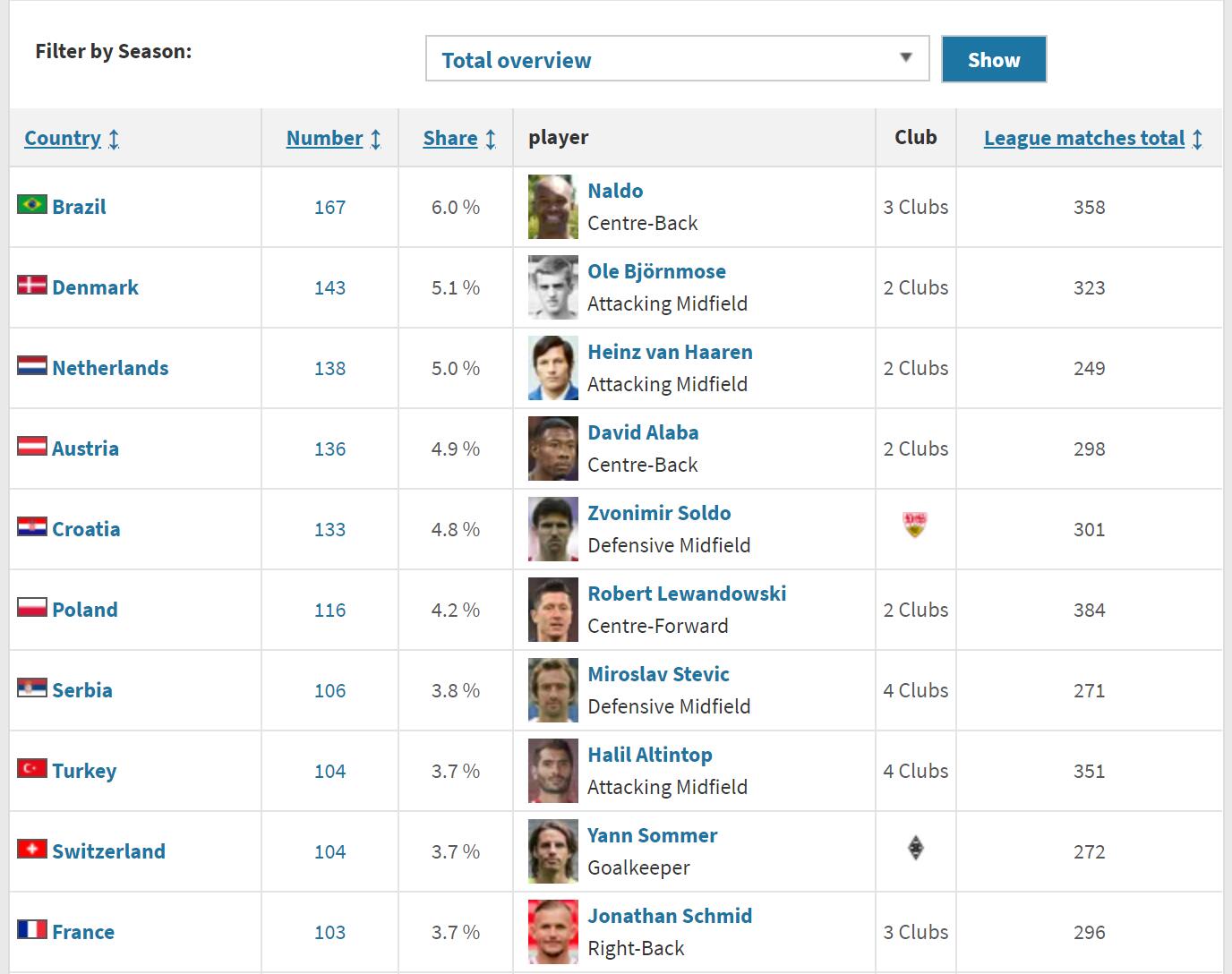This screenshot has width=1232, height=974.
Task: Open the Yann Sommer player link
Action: [x=652, y=835]
